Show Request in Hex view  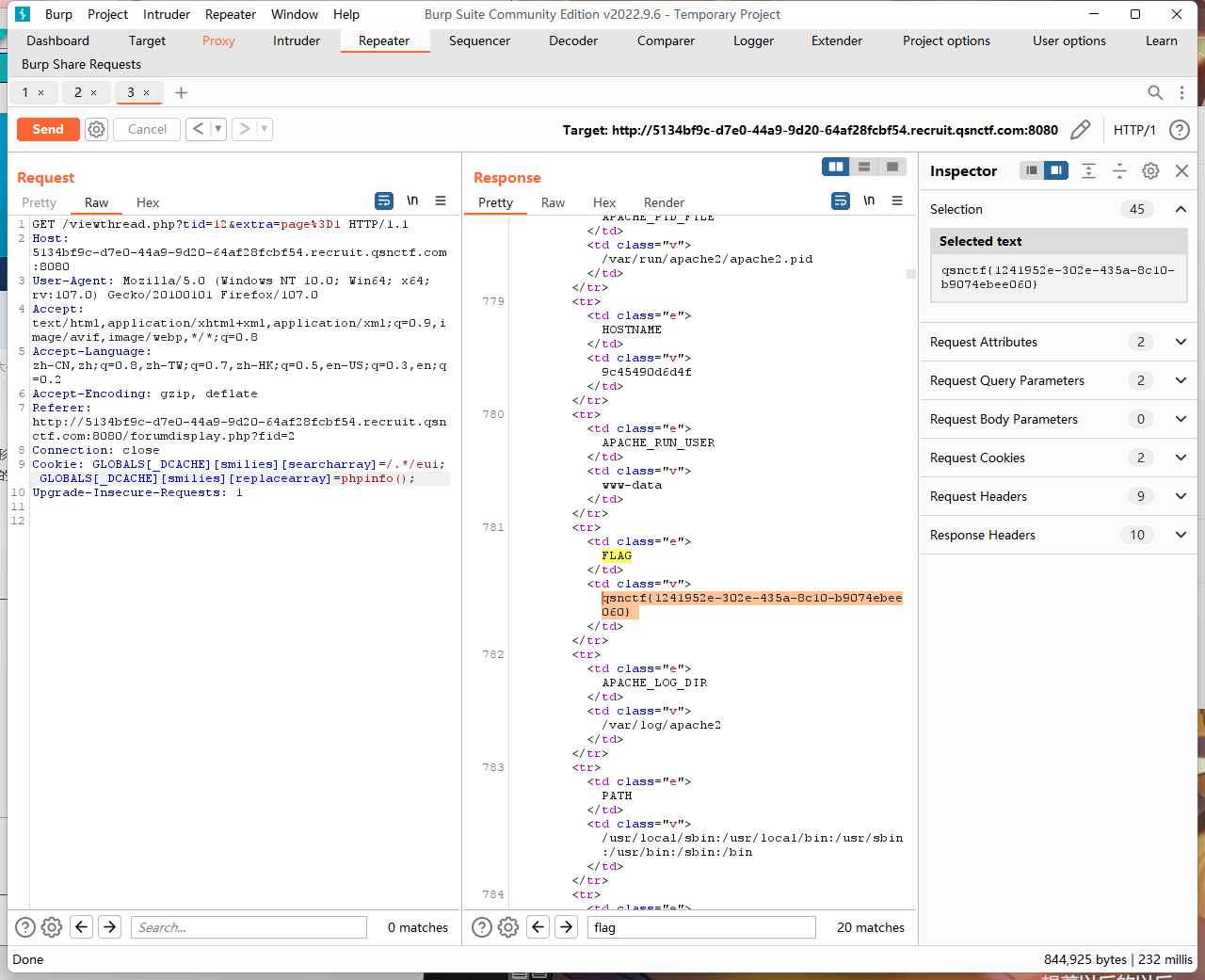coord(148,202)
